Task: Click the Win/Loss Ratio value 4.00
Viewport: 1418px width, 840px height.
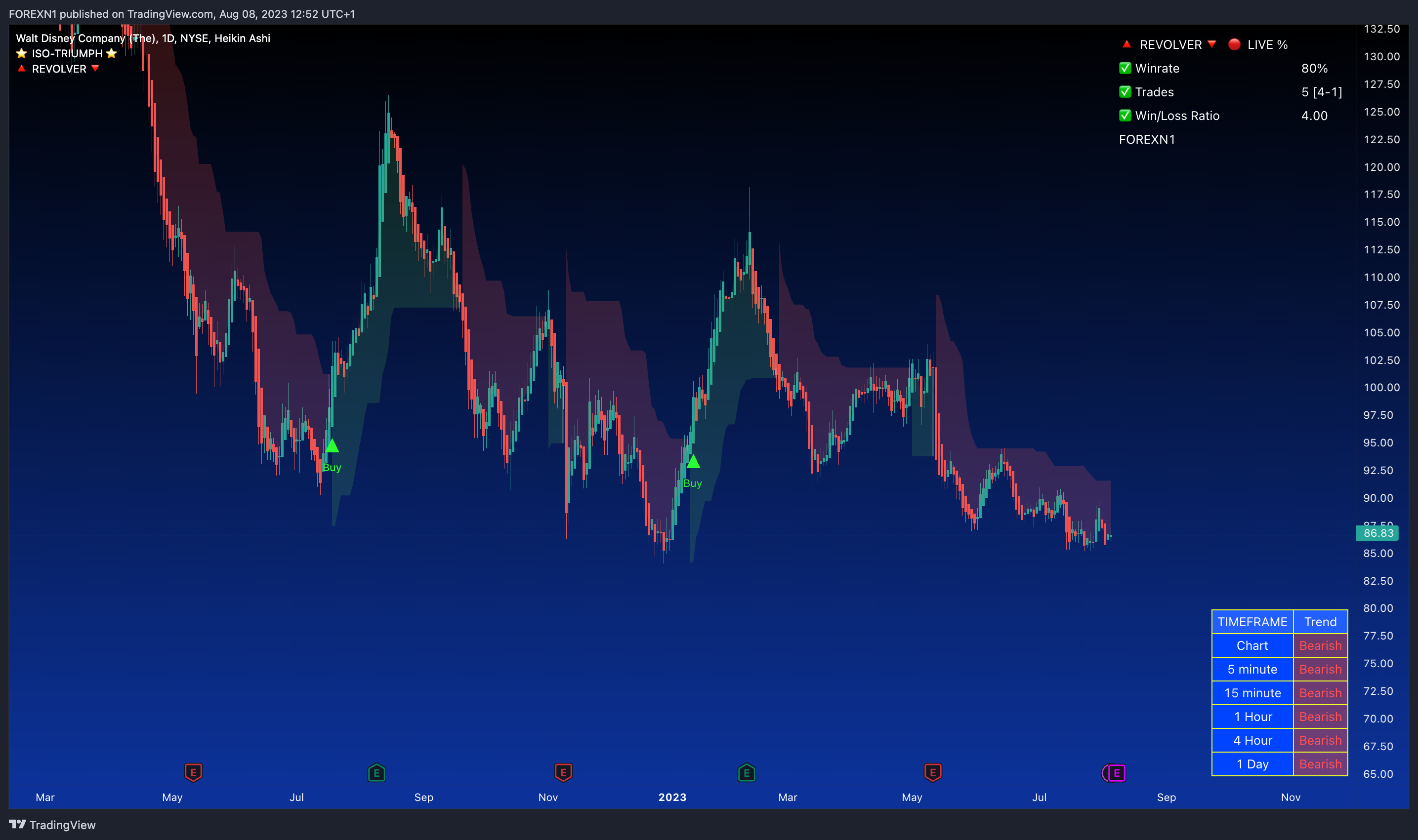Action: click(1314, 116)
